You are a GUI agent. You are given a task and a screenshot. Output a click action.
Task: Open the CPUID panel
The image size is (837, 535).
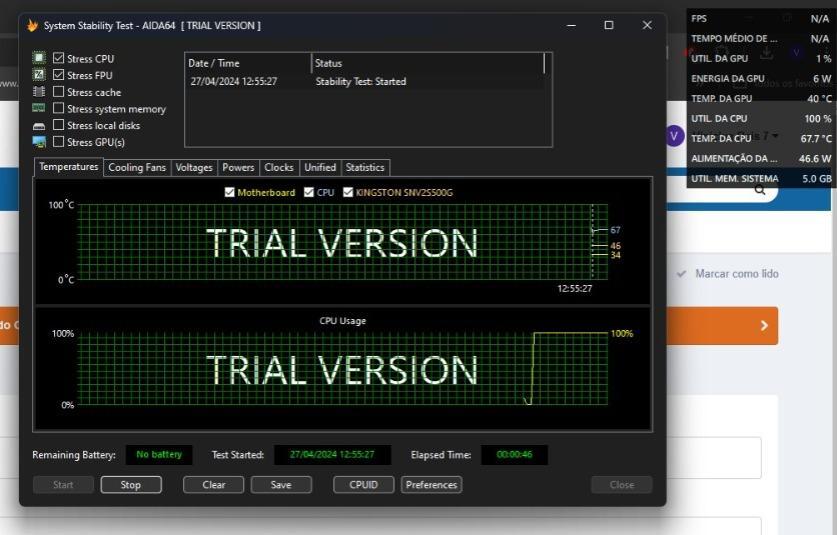[x=364, y=485]
